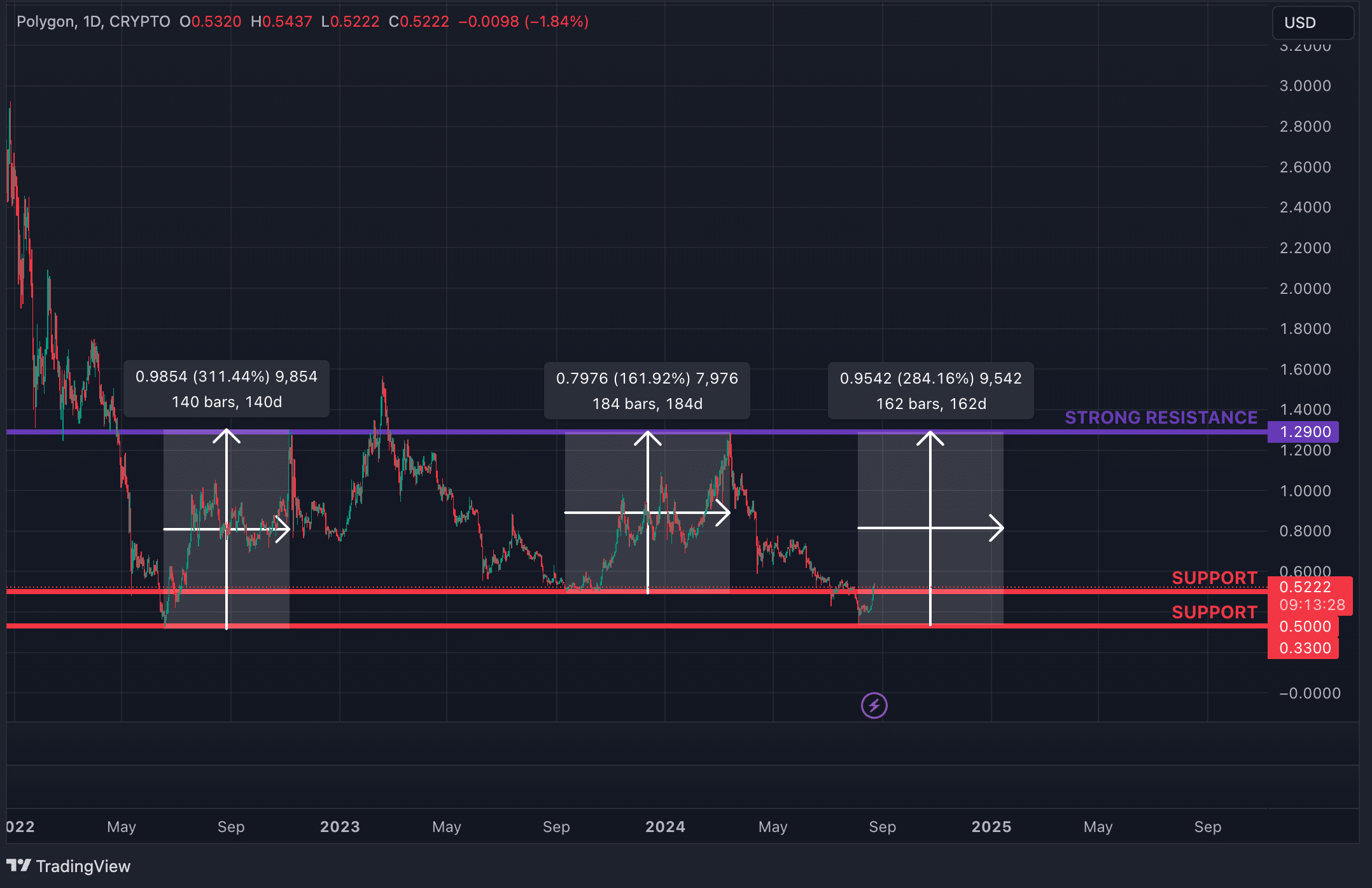Click the 1.6000 price axis label
The width and height of the screenshot is (1372, 888).
(x=1305, y=370)
